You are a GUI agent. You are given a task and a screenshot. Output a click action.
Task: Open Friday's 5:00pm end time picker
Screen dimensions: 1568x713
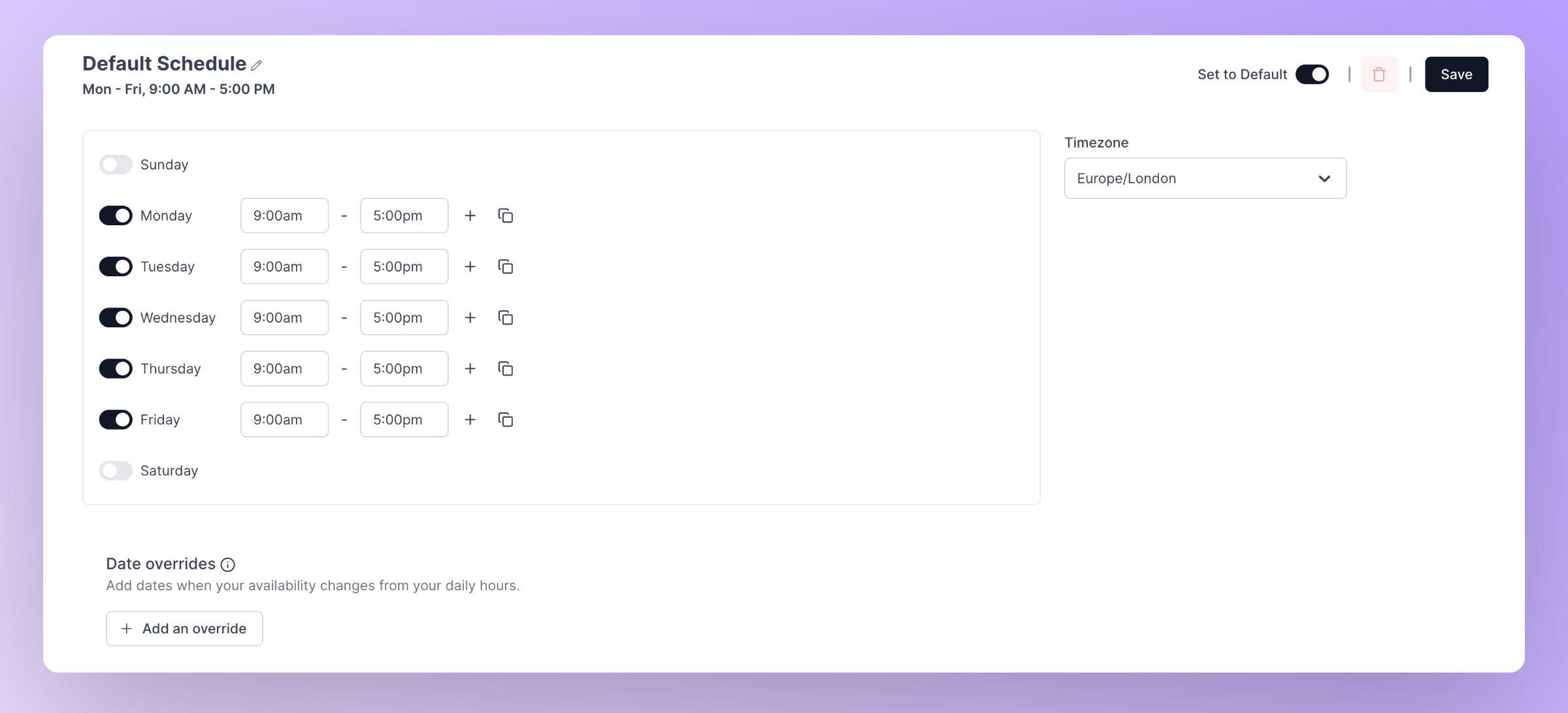pos(404,419)
